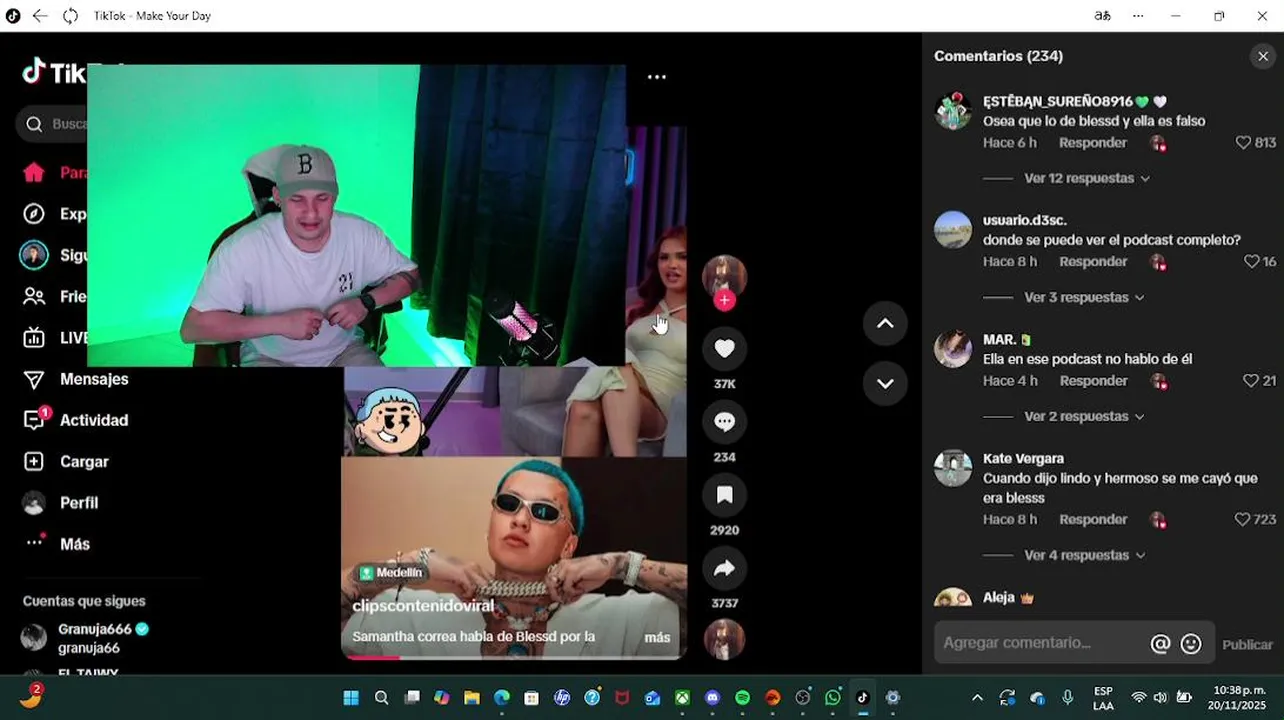Follow creator with the plus badge
This screenshot has height=720, width=1284.
tap(725, 300)
